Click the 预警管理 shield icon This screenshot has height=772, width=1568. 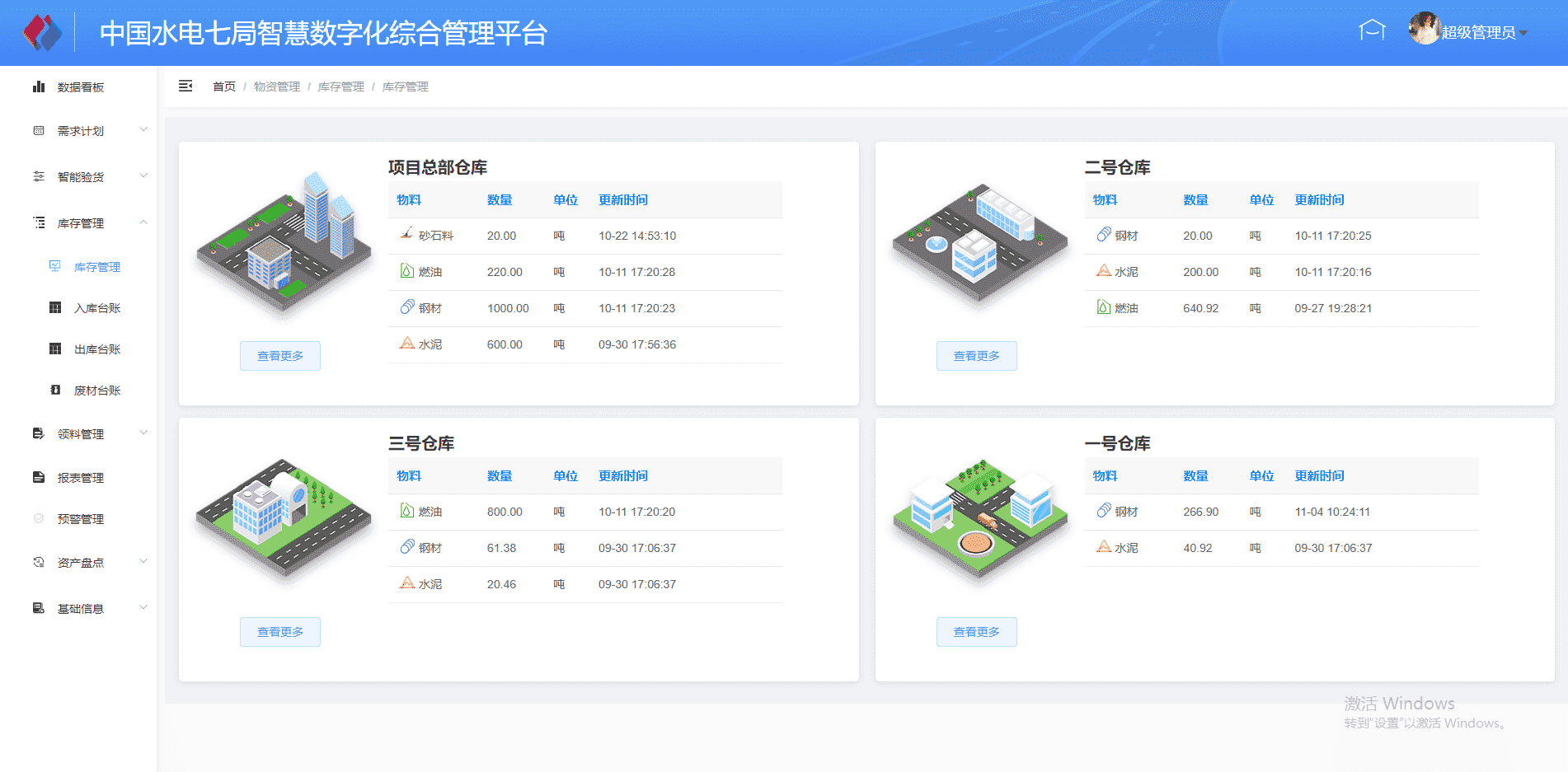39,519
